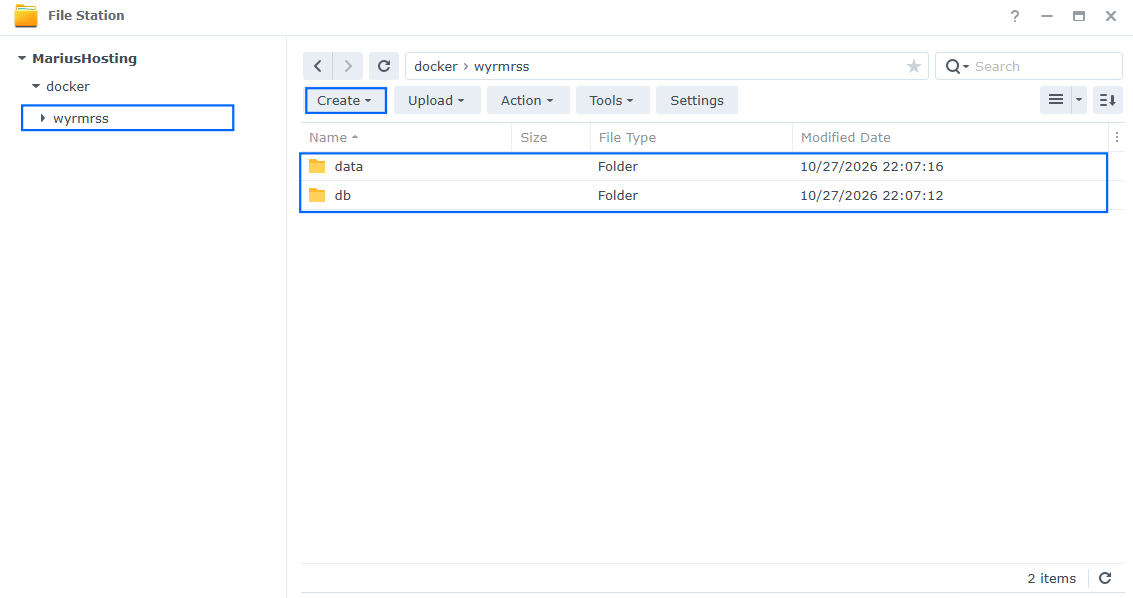Collapse the docker tree node
The width and height of the screenshot is (1133, 598).
tap(35, 87)
